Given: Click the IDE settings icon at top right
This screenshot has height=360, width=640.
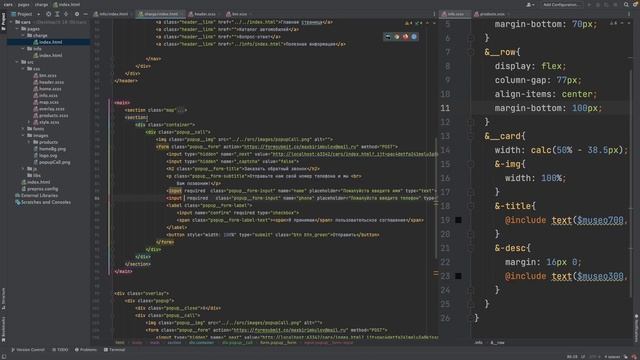Looking at the screenshot, I should click(x=635, y=4).
